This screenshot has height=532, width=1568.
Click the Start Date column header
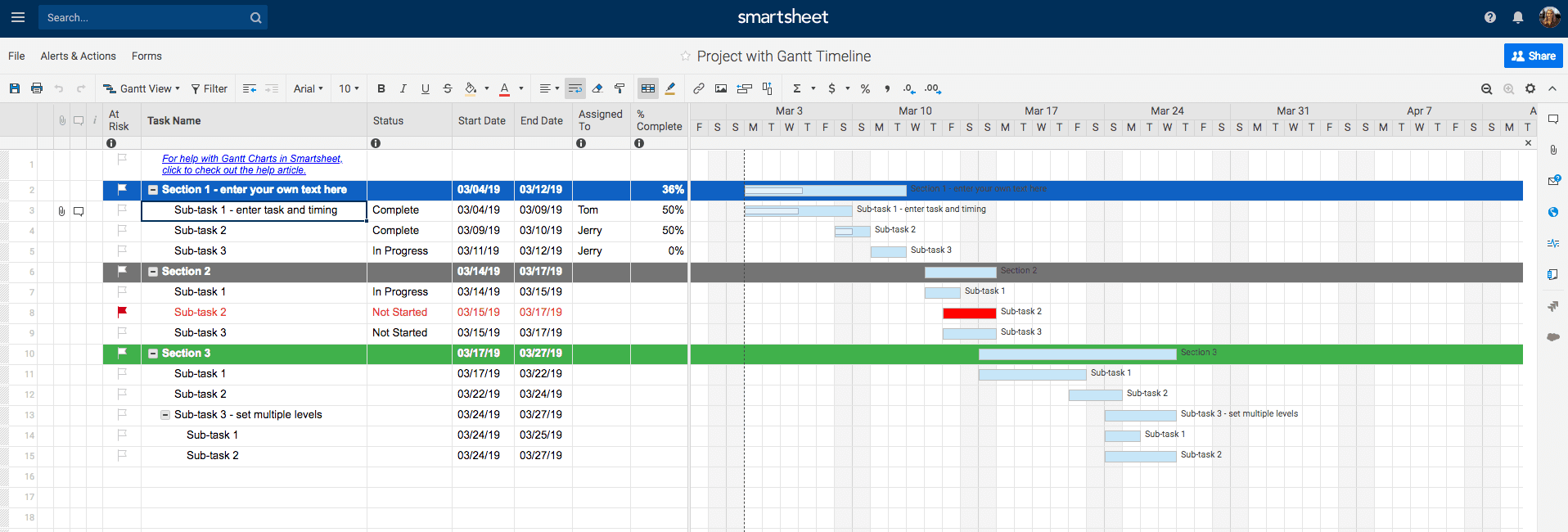(483, 120)
